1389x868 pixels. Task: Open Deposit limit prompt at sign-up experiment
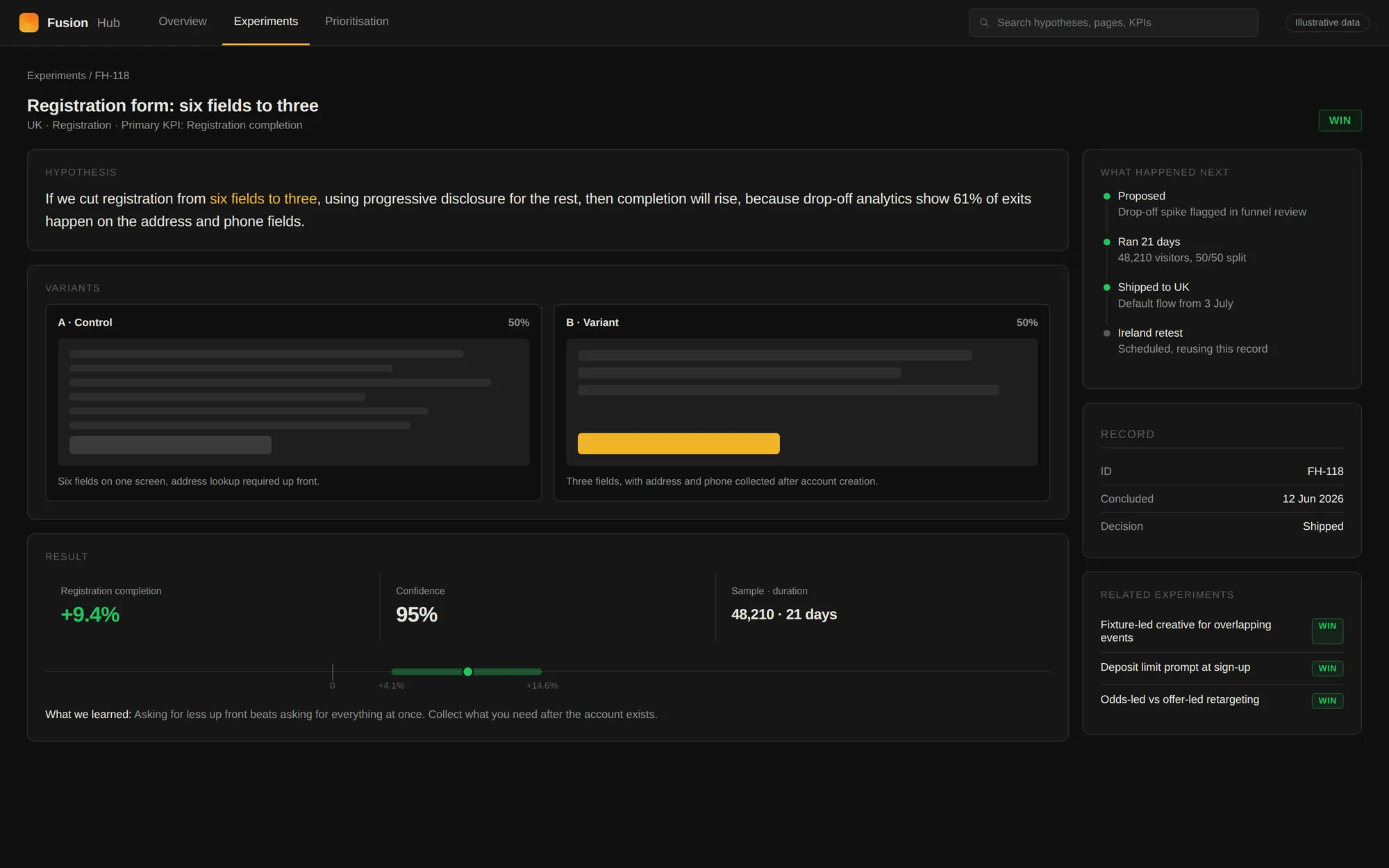click(1175, 667)
